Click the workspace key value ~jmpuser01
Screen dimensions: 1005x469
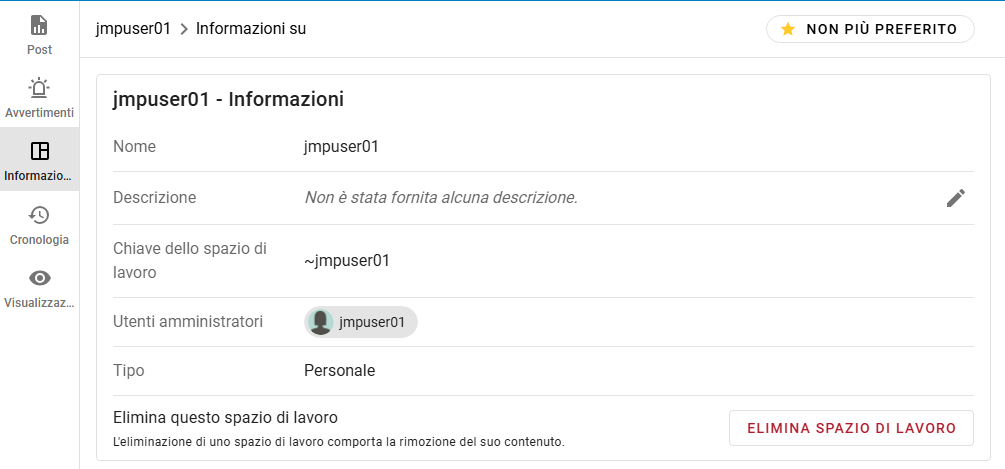point(347,261)
